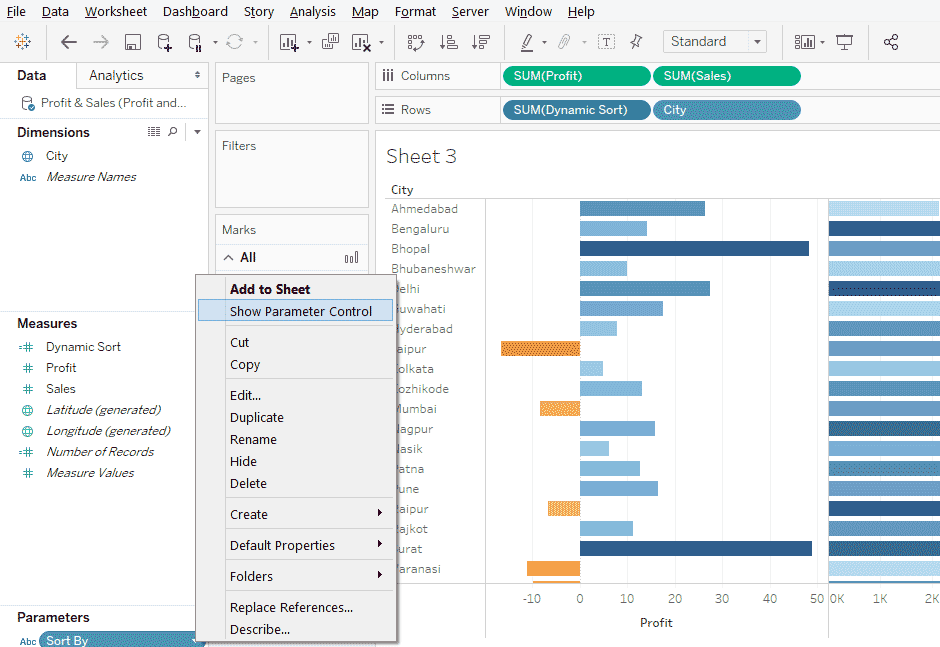
Task: Open the Pause Auto Updates dropdown arrow
Action: pos(215,43)
